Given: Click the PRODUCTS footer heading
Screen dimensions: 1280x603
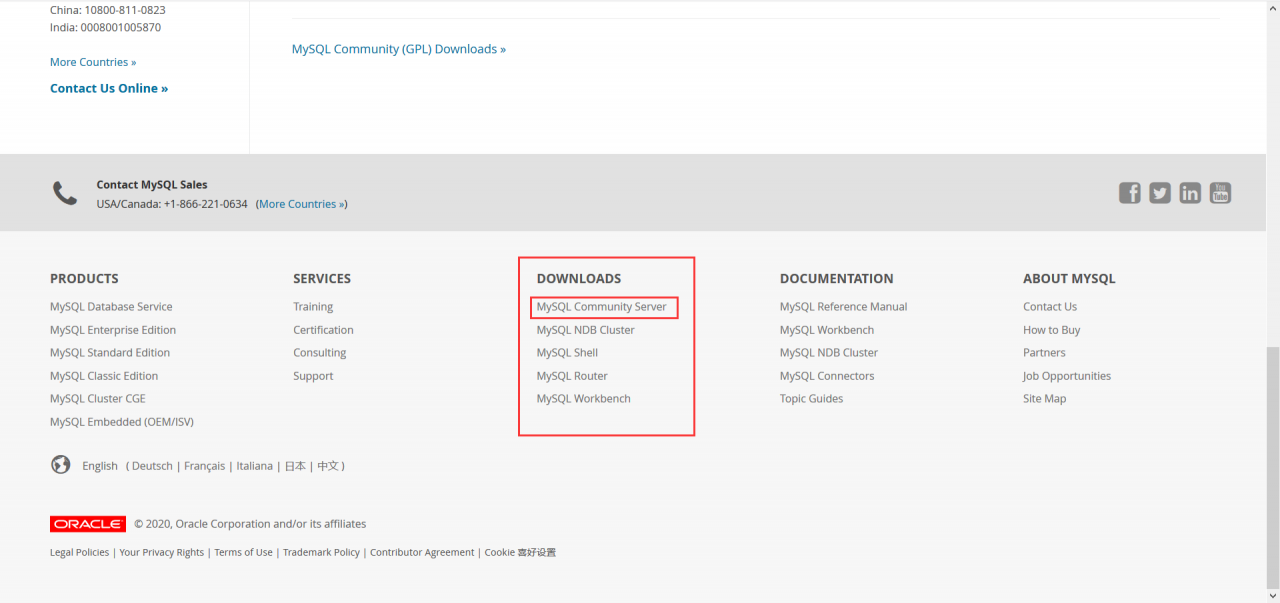Looking at the screenshot, I should point(84,279).
